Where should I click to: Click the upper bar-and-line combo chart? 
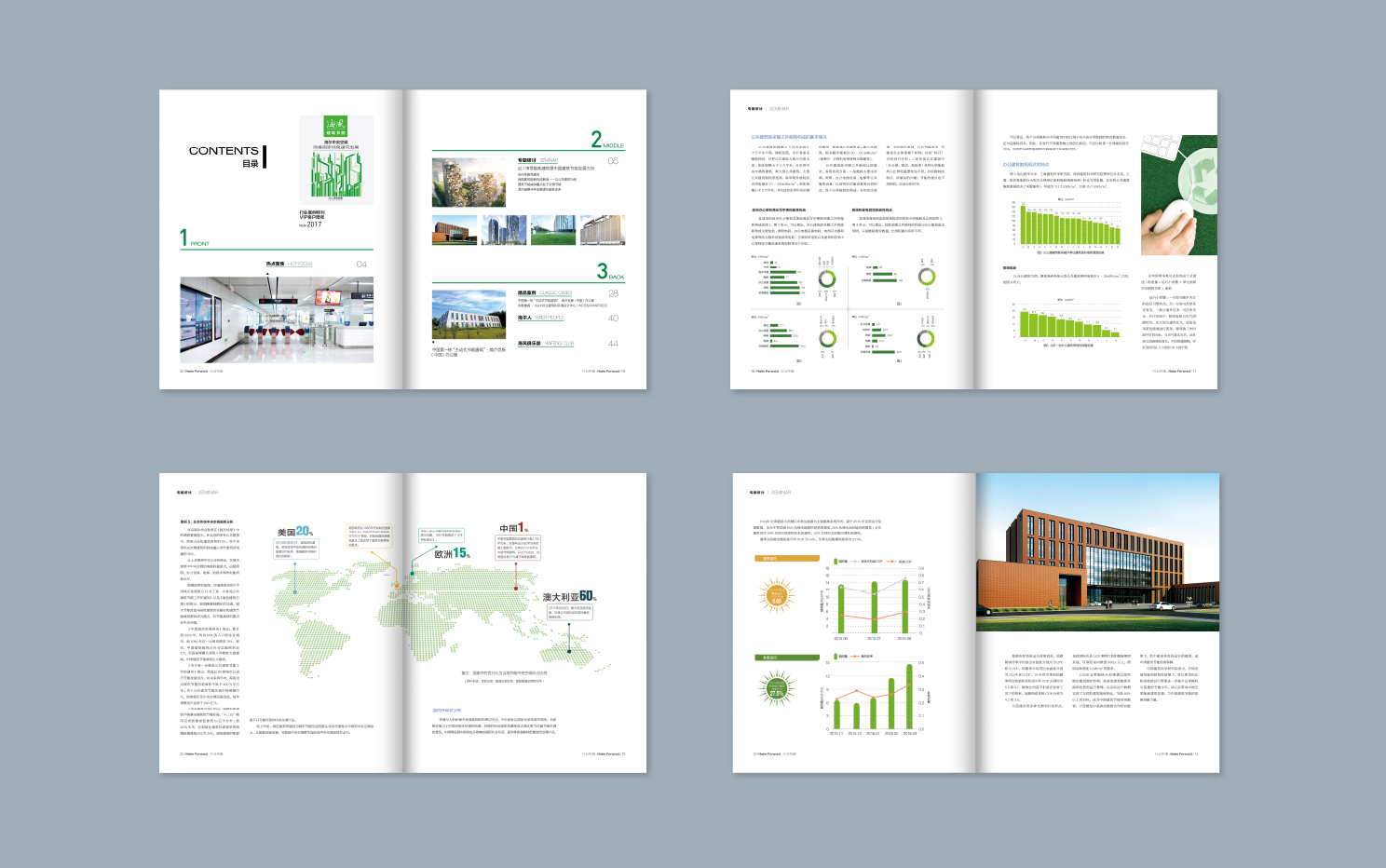(x=874, y=600)
